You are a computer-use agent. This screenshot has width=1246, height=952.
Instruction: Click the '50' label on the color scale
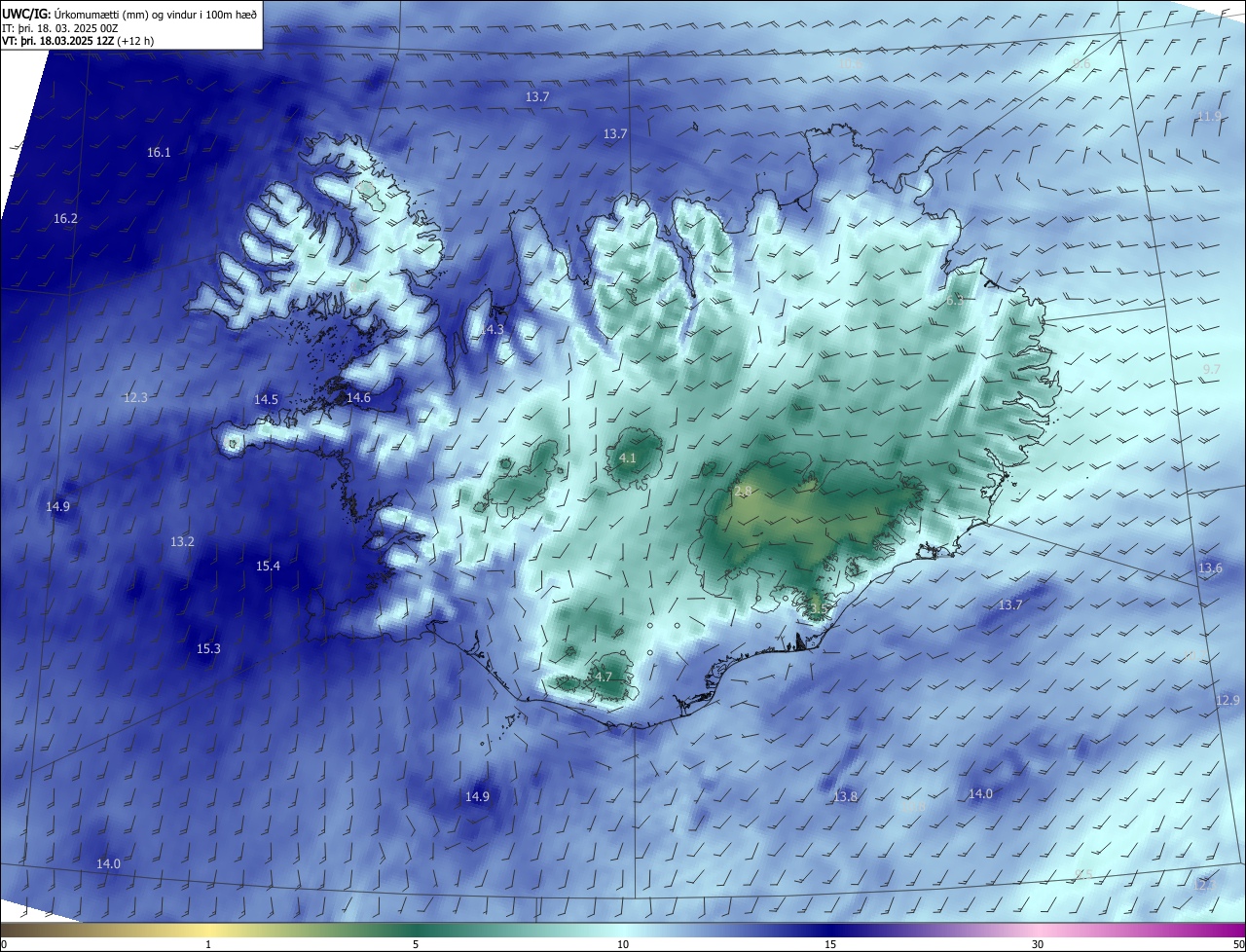click(x=1238, y=944)
